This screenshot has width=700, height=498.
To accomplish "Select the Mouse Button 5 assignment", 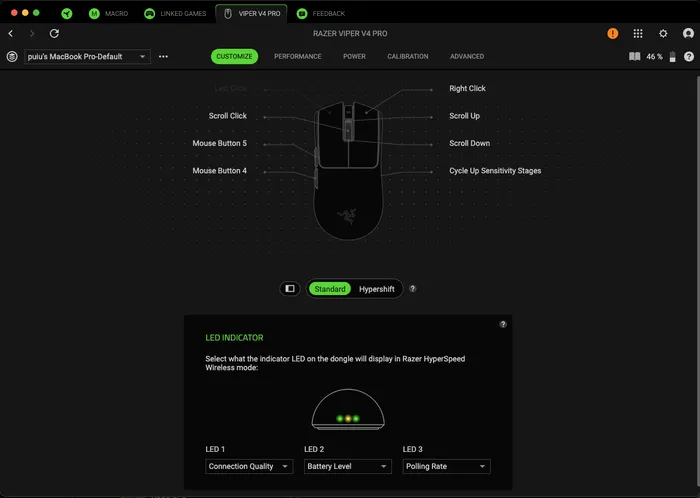I will point(220,143).
